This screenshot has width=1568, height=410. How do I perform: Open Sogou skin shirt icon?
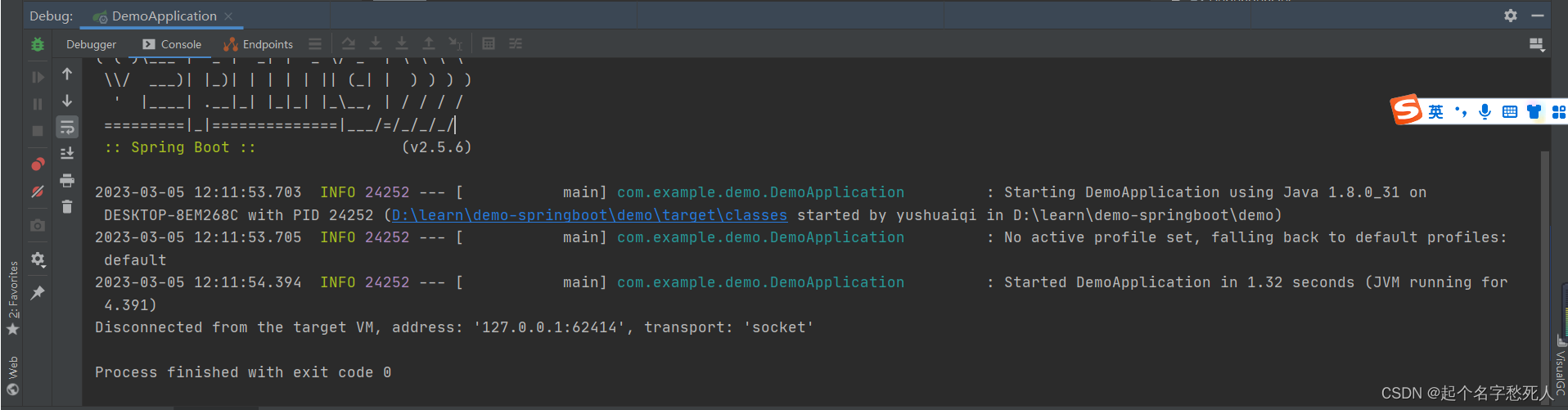[x=1534, y=112]
